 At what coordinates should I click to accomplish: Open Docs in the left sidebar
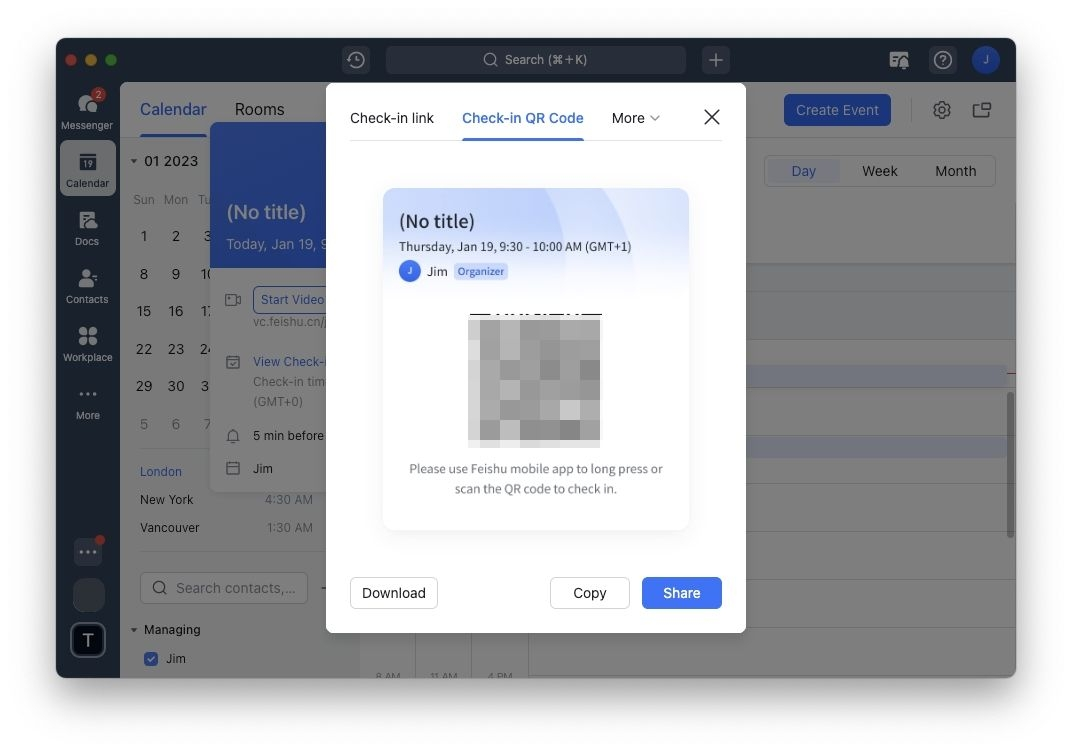(87, 227)
